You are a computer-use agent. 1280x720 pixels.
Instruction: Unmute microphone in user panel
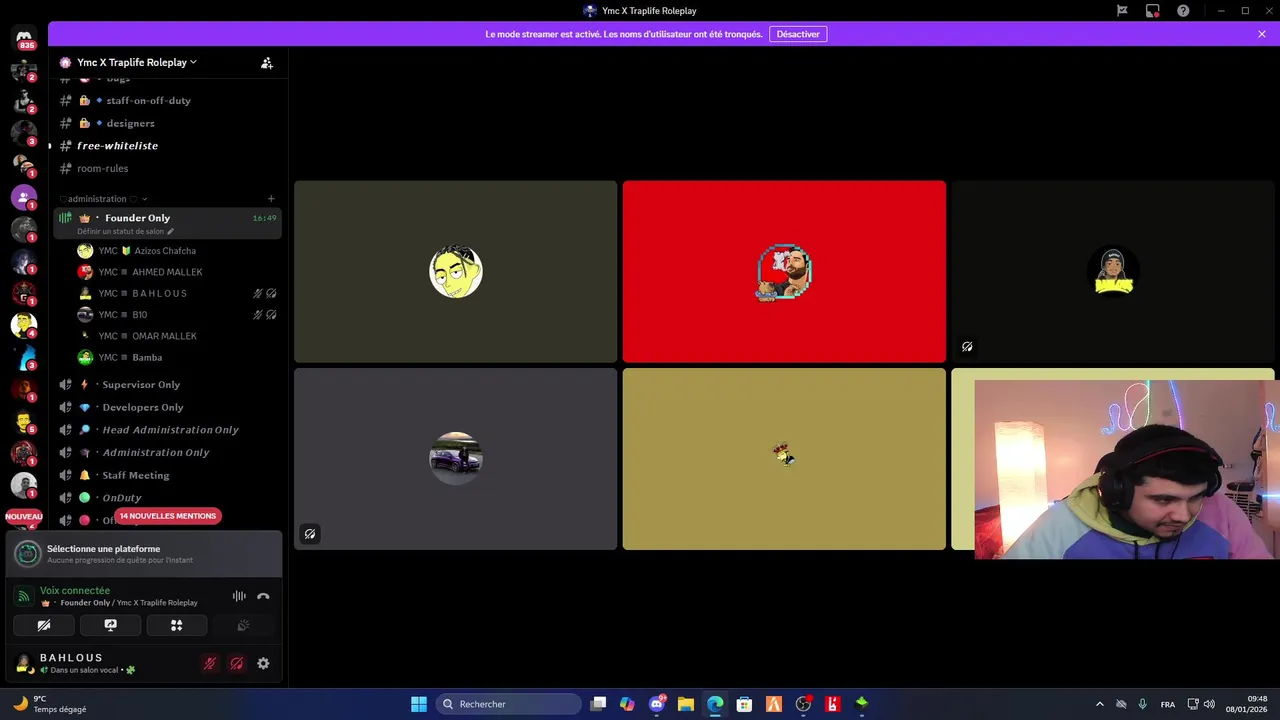coord(210,663)
